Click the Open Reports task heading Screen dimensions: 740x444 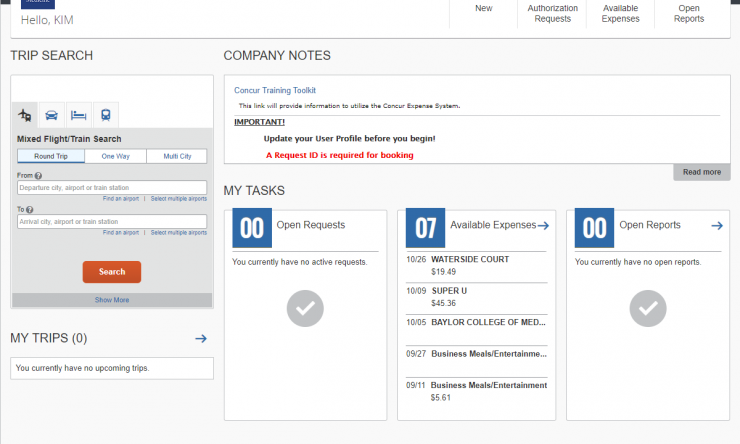point(650,225)
